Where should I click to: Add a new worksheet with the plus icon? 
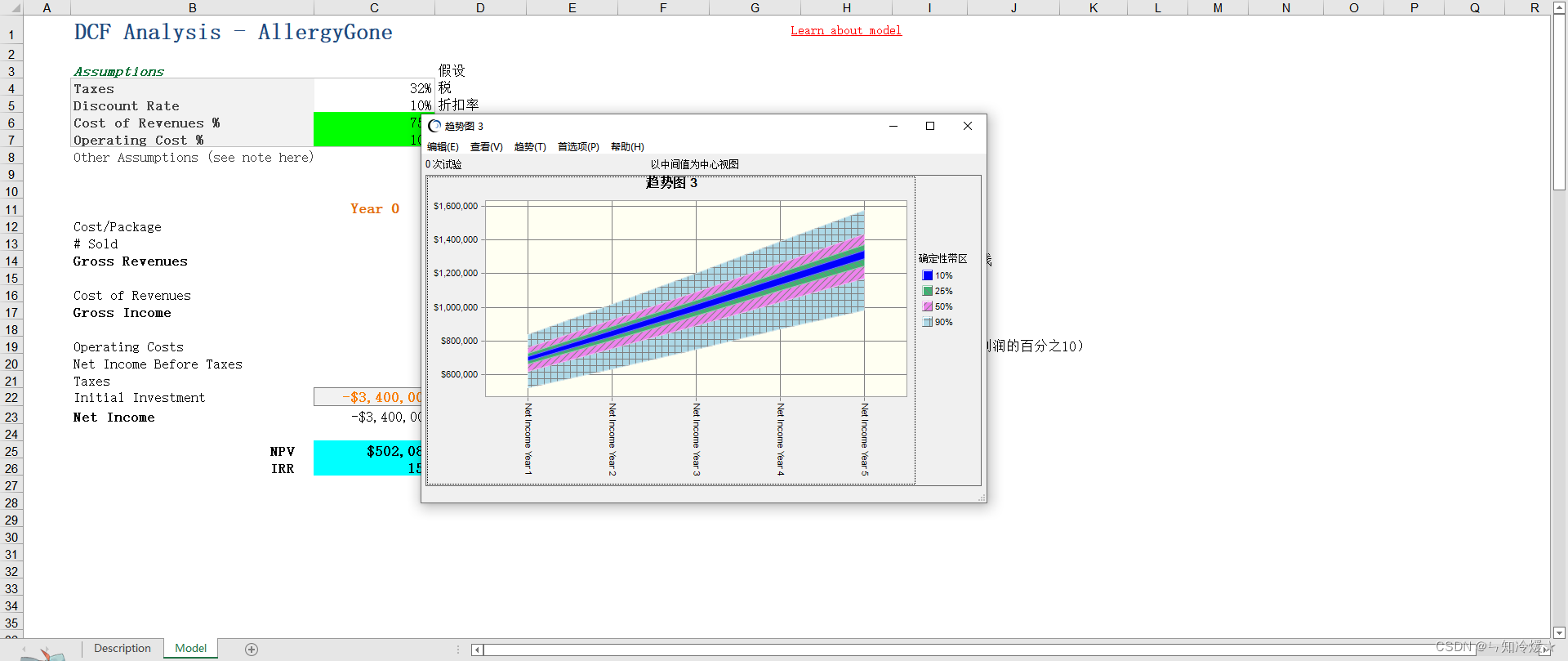tap(252, 650)
